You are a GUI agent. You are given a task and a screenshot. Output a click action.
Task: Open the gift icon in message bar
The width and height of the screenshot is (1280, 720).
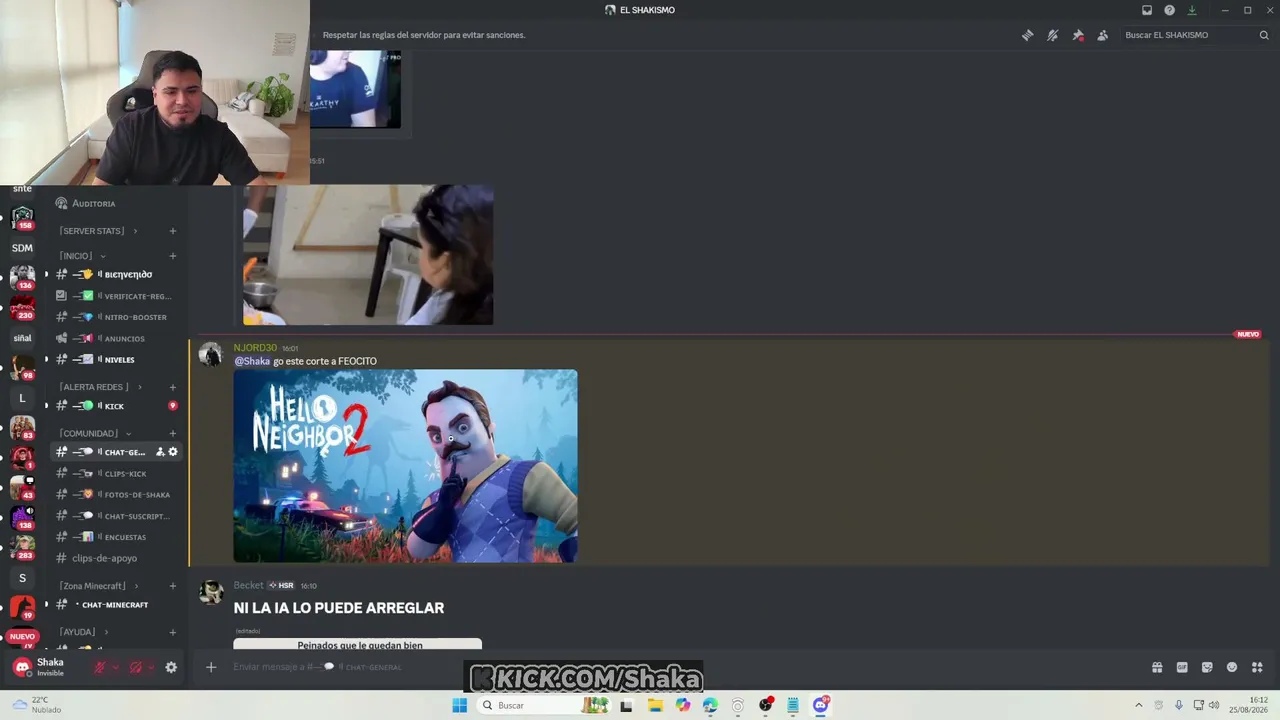[1157, 667]
